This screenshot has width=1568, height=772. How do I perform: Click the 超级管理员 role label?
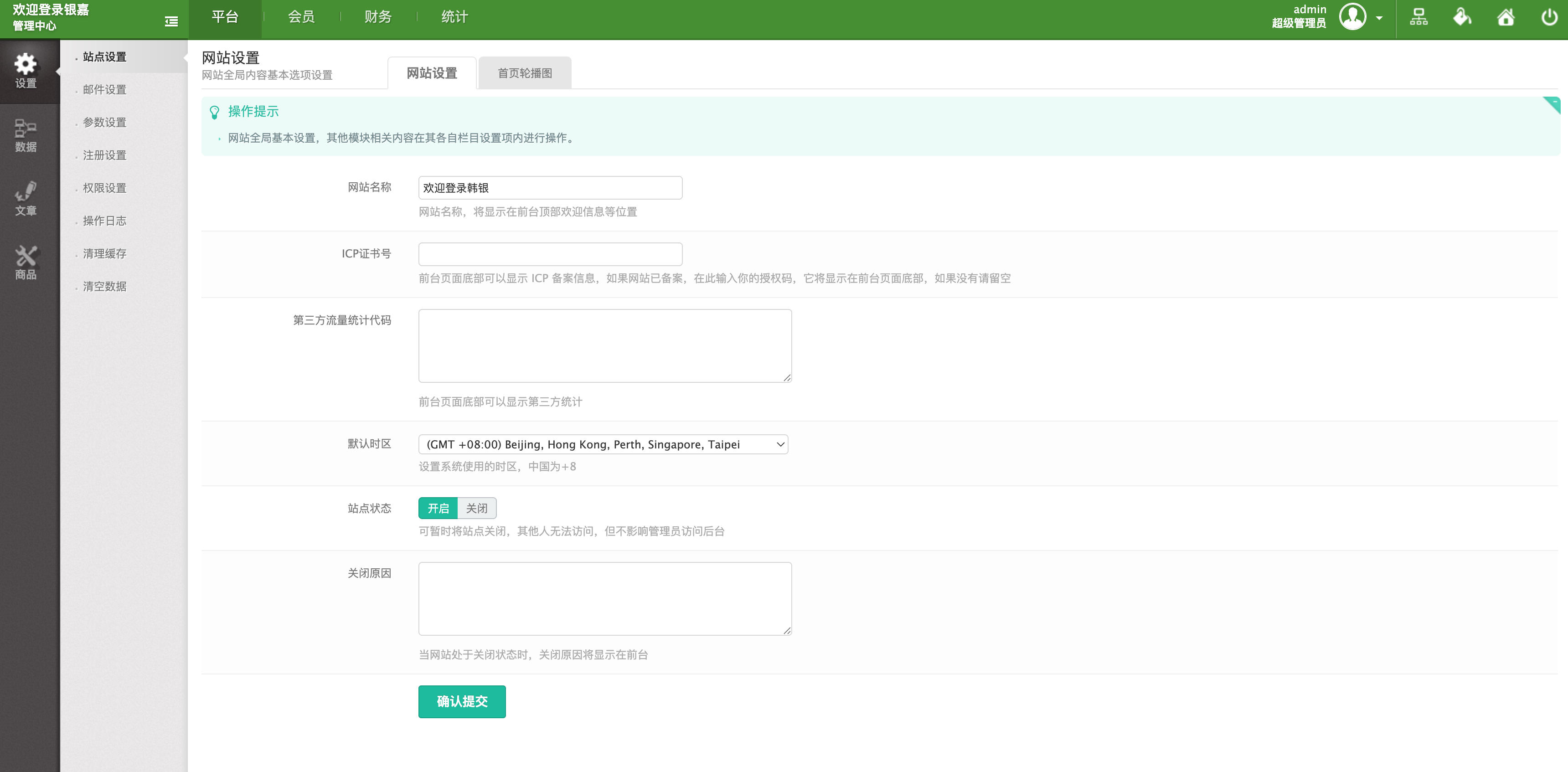pyautogui.click(x=1299, y=23)
